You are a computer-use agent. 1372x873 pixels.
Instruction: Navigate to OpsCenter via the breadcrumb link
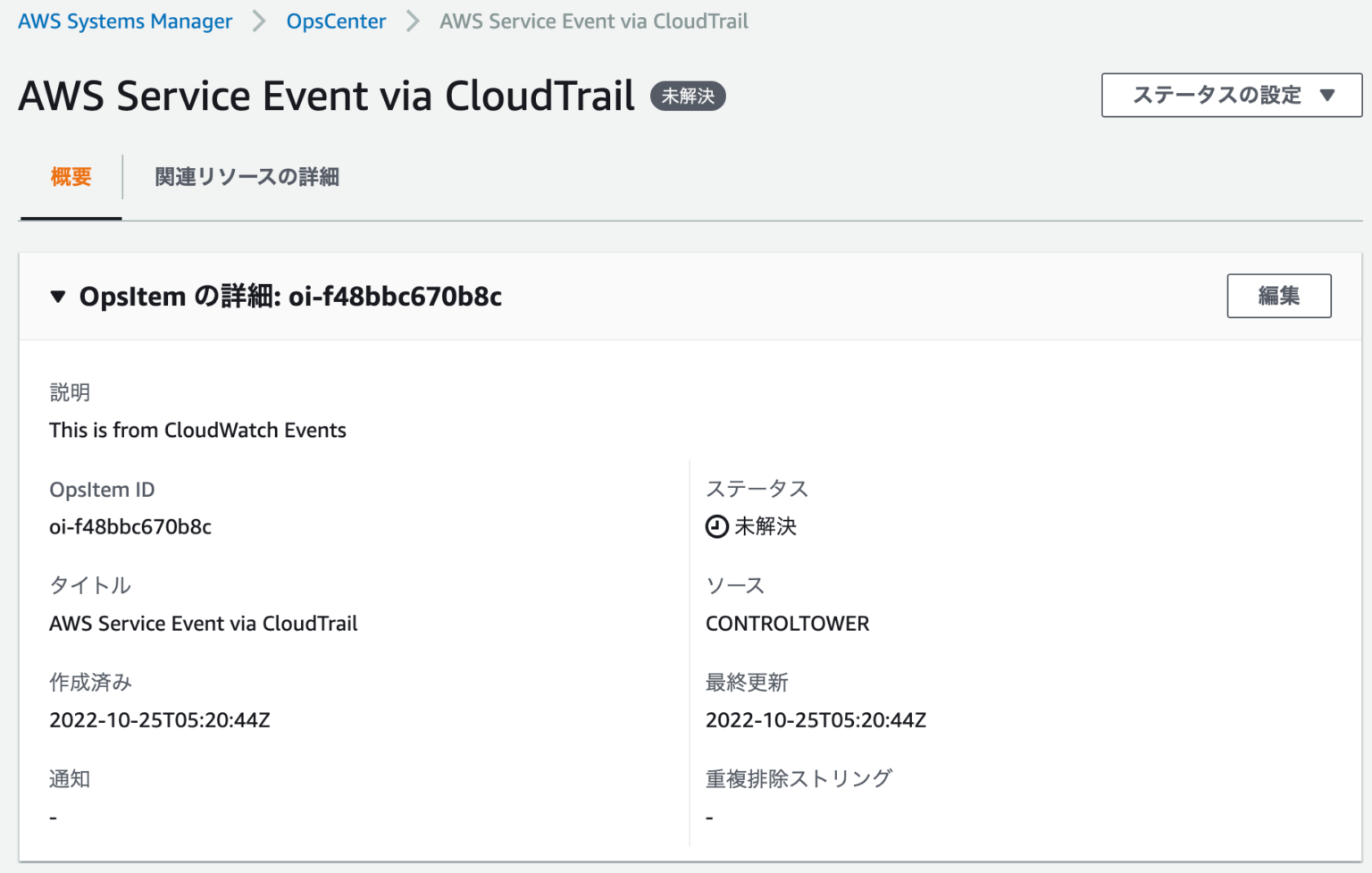tap(336, 21)
